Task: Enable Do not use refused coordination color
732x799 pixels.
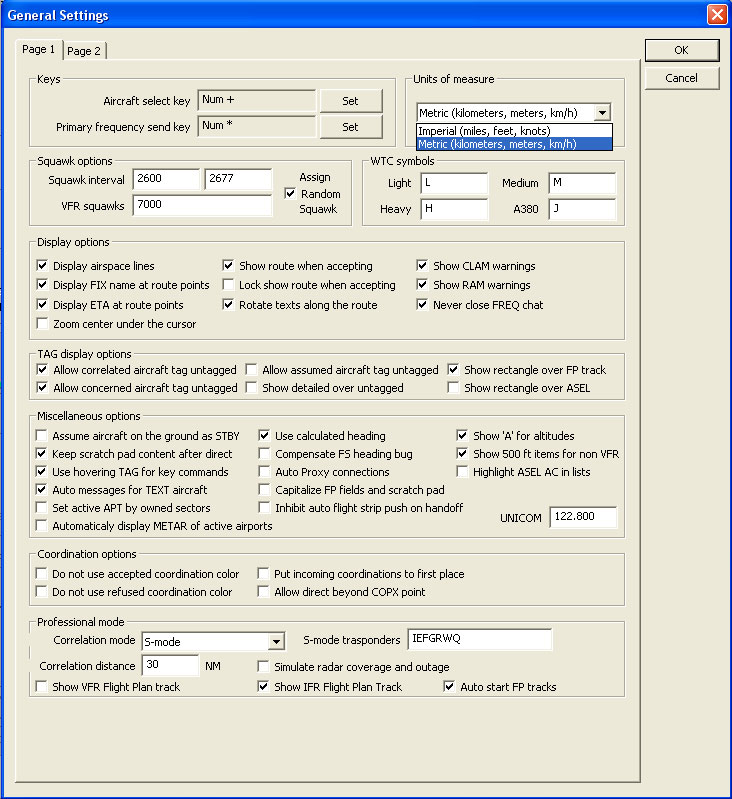Action: point(41,592)
